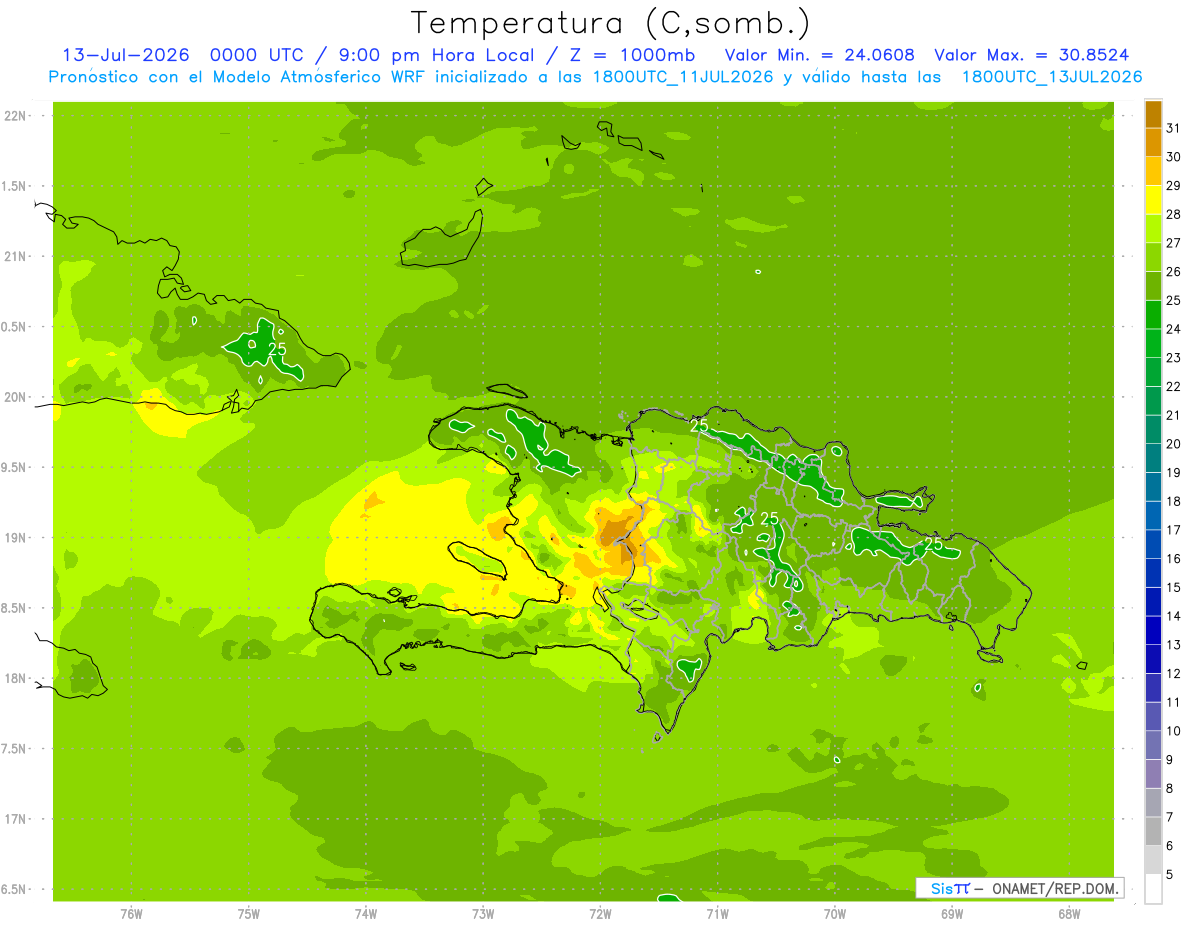This screenshot has width=1200, height=927.
Task: Click the dark orange legend swatch above 31
Action: [1153, 114]
